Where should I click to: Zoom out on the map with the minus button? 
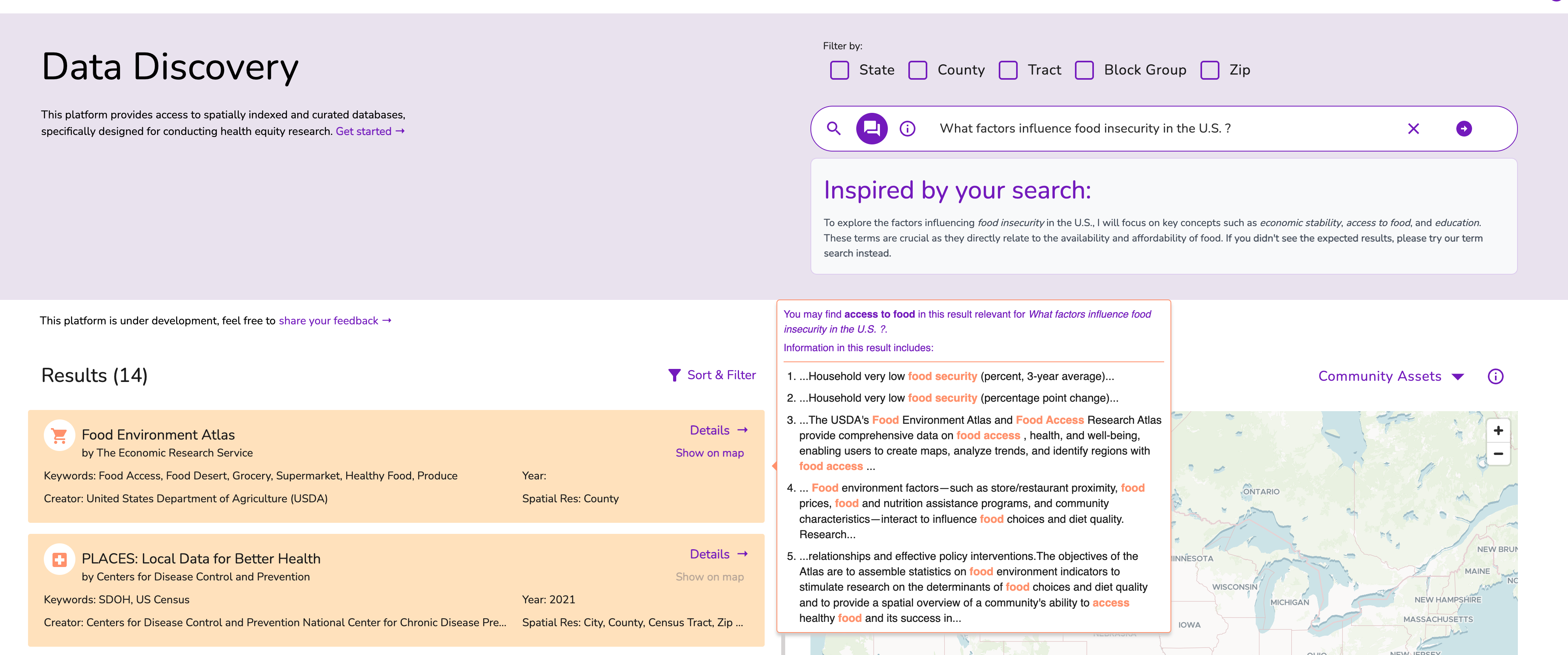point(1498,453)
